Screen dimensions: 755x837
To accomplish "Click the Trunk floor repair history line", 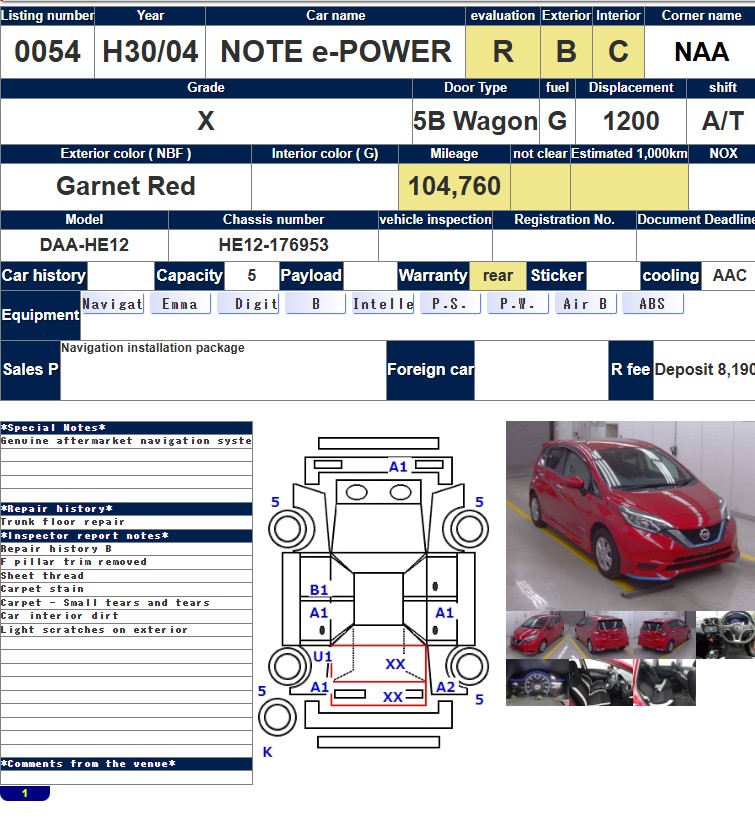I will pos(126,522).
